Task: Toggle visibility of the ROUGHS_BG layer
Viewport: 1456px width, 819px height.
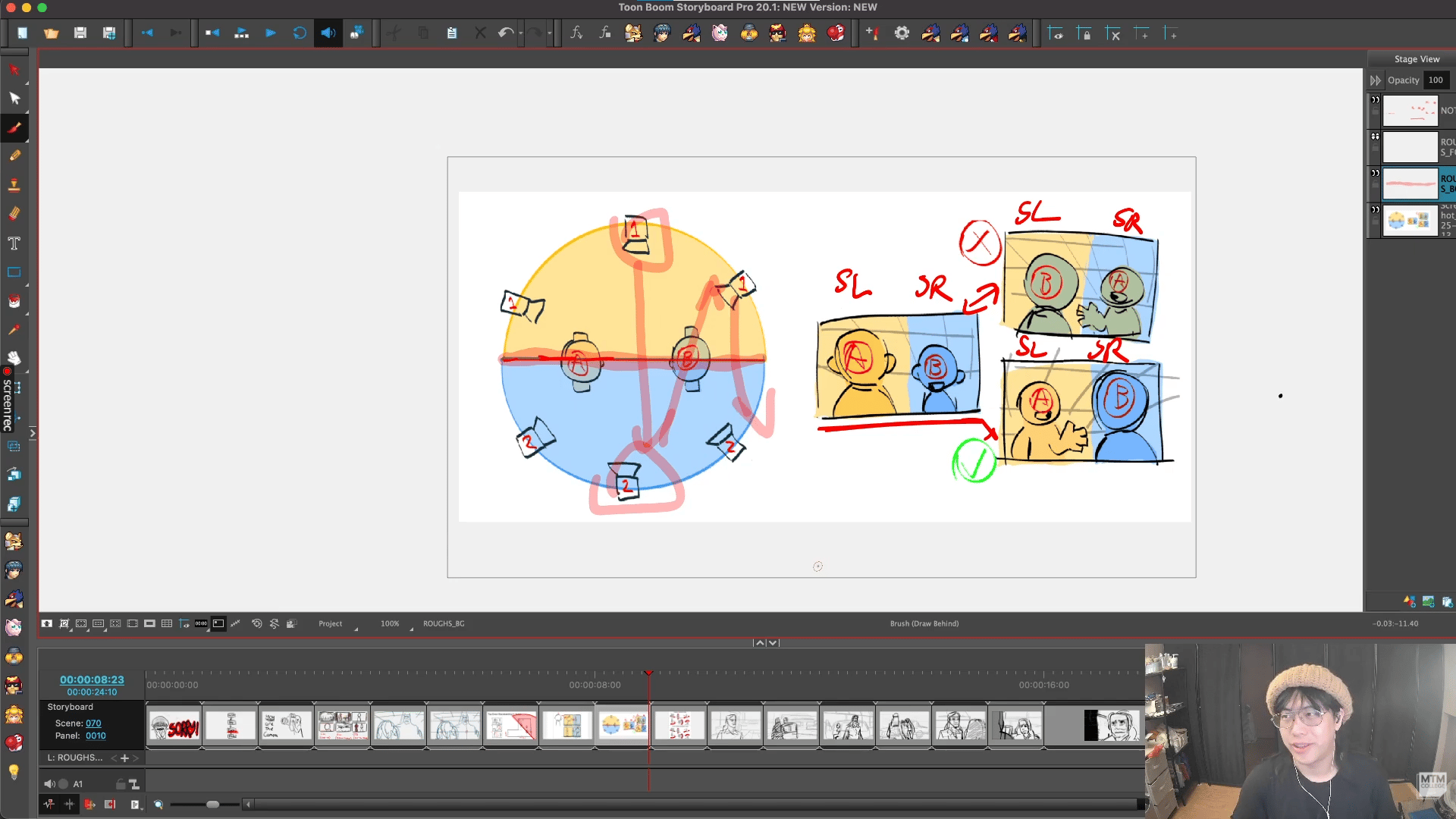Action: tap(1375, 173)
